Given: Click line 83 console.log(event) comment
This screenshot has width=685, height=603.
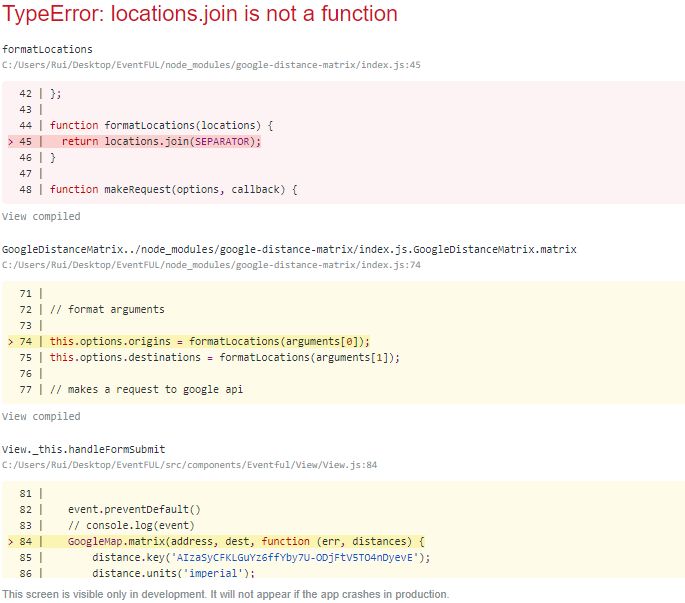Looking at the screenshot, I should [x=131, y=525].
